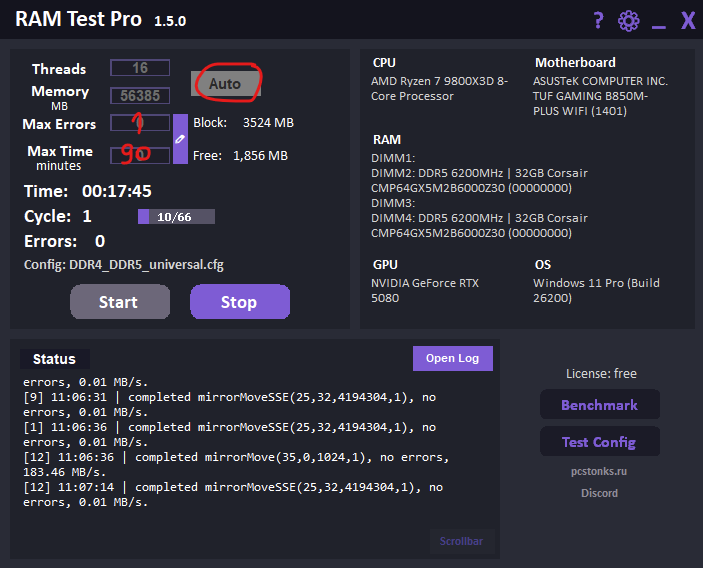Click the Time value 00:17:45

pyautogui.click(x=117, y=191)
